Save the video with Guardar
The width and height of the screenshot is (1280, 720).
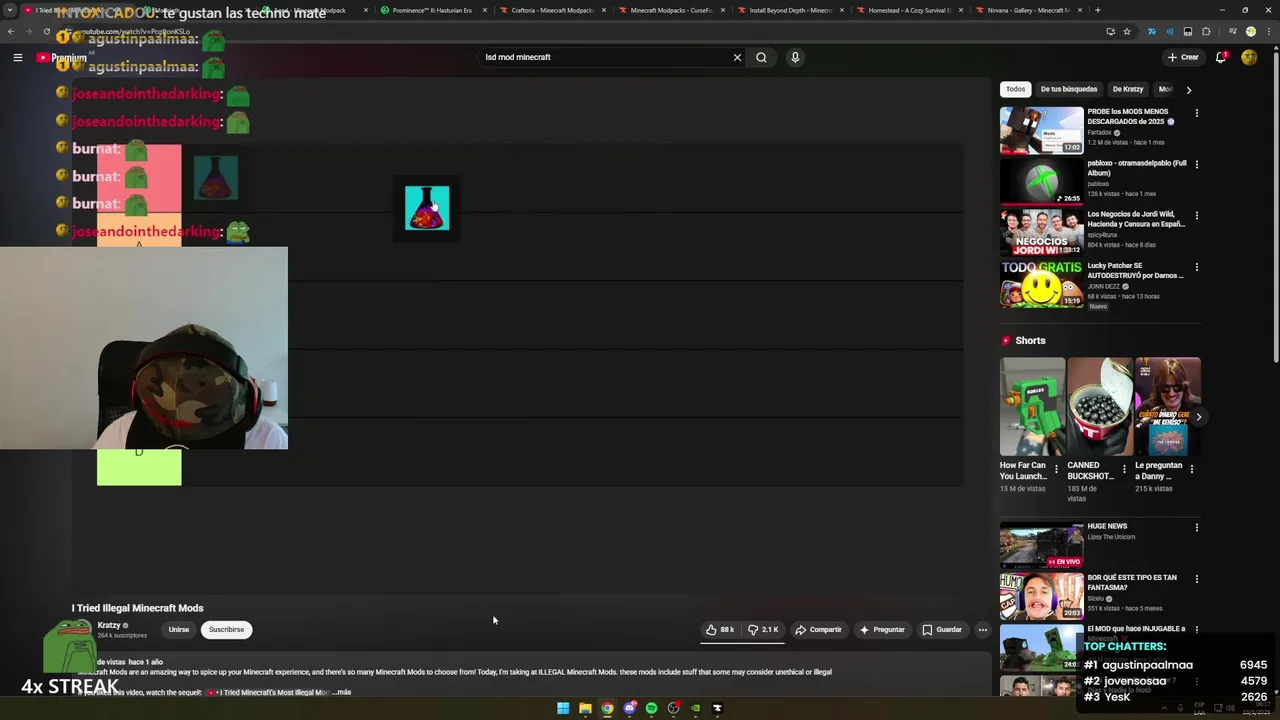[x=942, y=629]
